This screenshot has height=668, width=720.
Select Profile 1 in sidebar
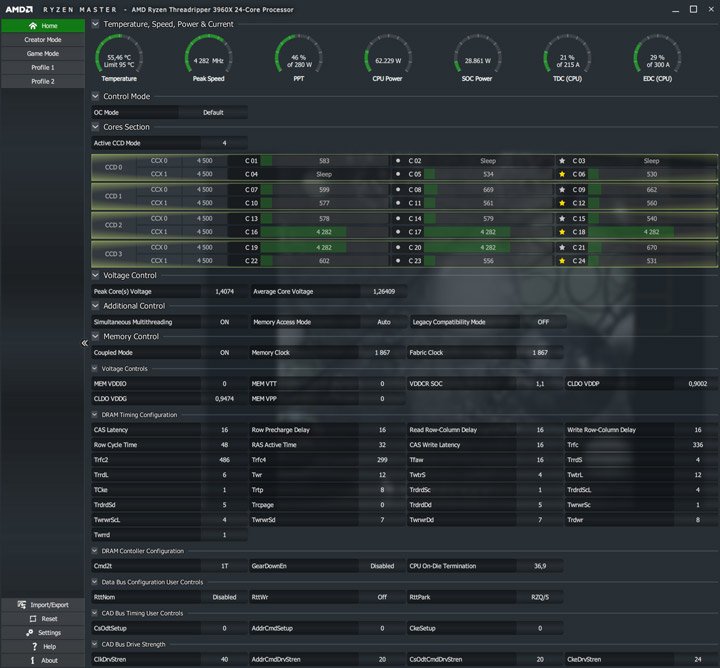(43, 67)
